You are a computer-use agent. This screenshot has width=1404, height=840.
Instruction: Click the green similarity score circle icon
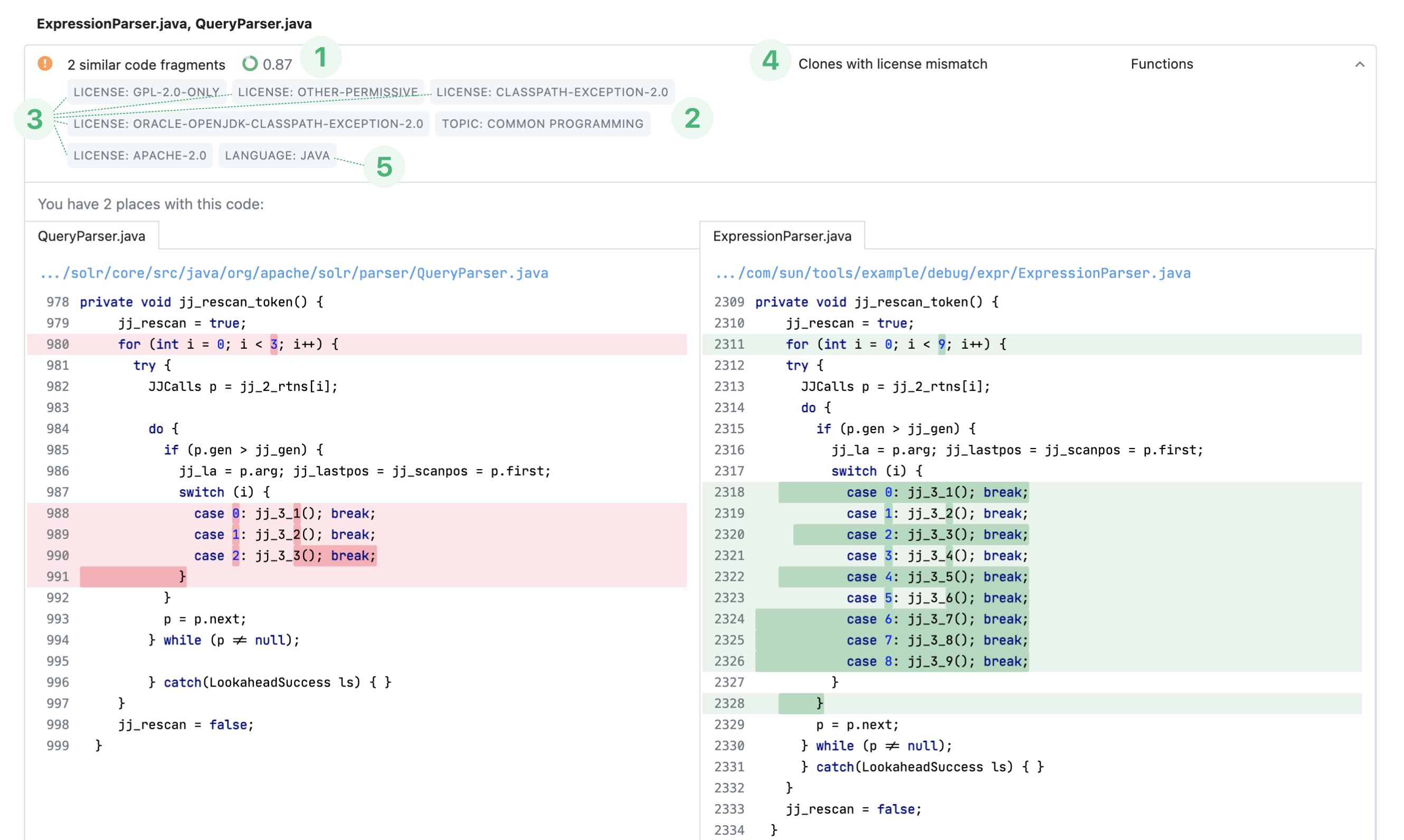tap(250, 63)
